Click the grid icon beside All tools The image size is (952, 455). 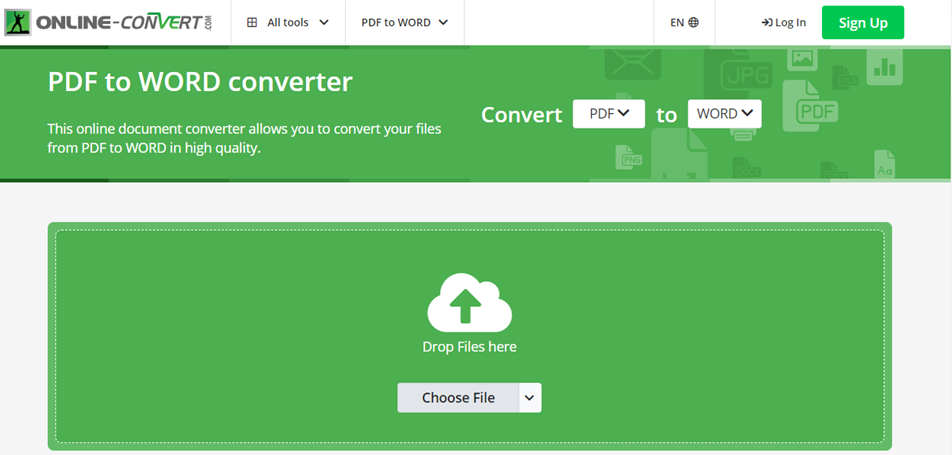coord(252,22)
